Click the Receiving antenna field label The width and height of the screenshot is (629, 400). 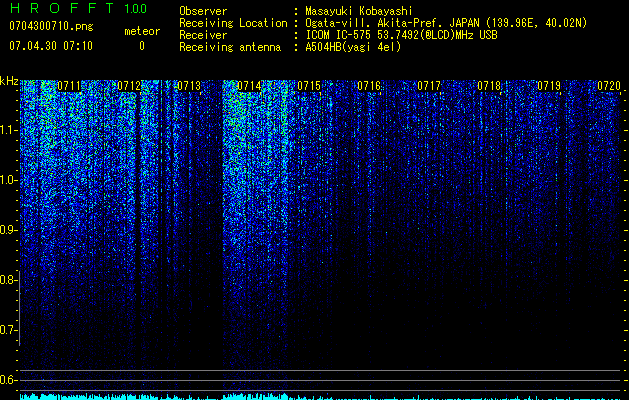230,47
